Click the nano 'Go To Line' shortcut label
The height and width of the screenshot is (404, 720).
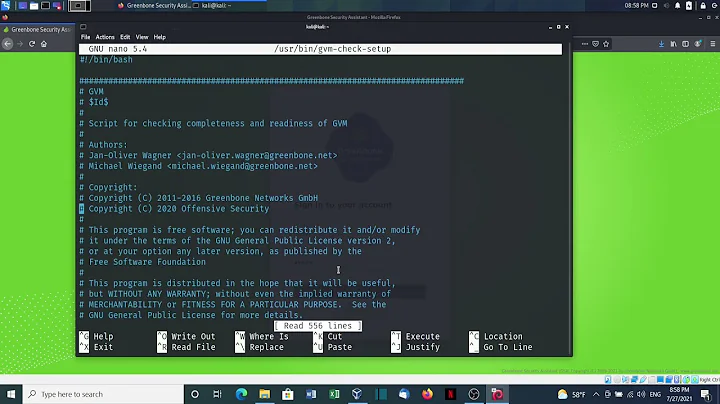(x=508, y=347)
